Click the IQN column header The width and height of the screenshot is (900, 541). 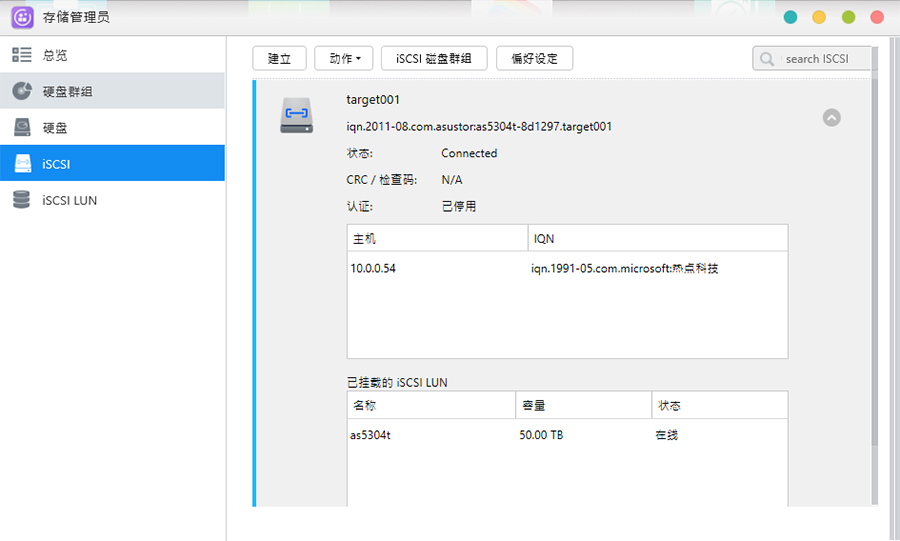pyautogui.click(x=658, y=238)
